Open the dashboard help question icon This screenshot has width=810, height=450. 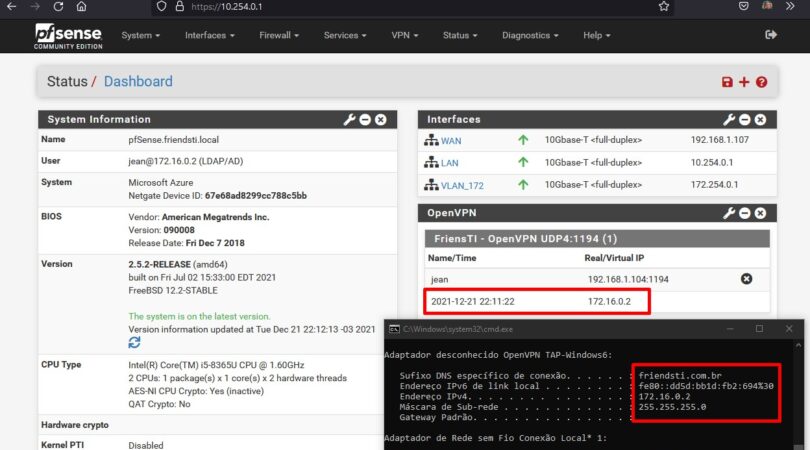tap(762, 82)
